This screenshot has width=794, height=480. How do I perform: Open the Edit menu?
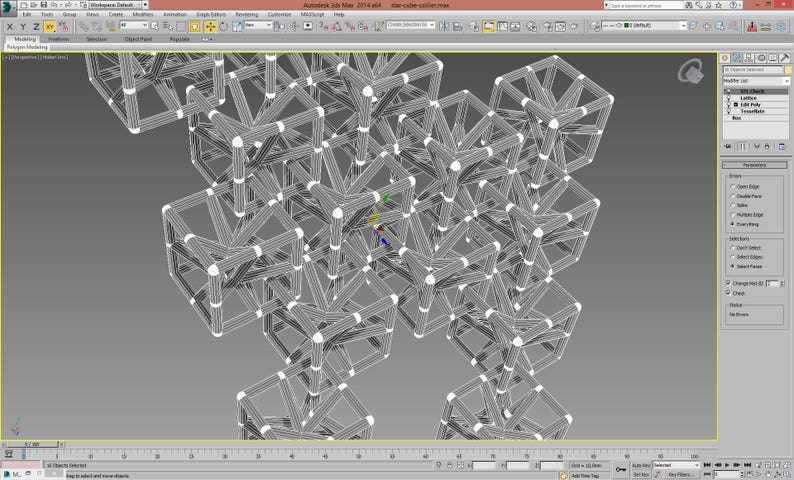(x=27, y=15)
